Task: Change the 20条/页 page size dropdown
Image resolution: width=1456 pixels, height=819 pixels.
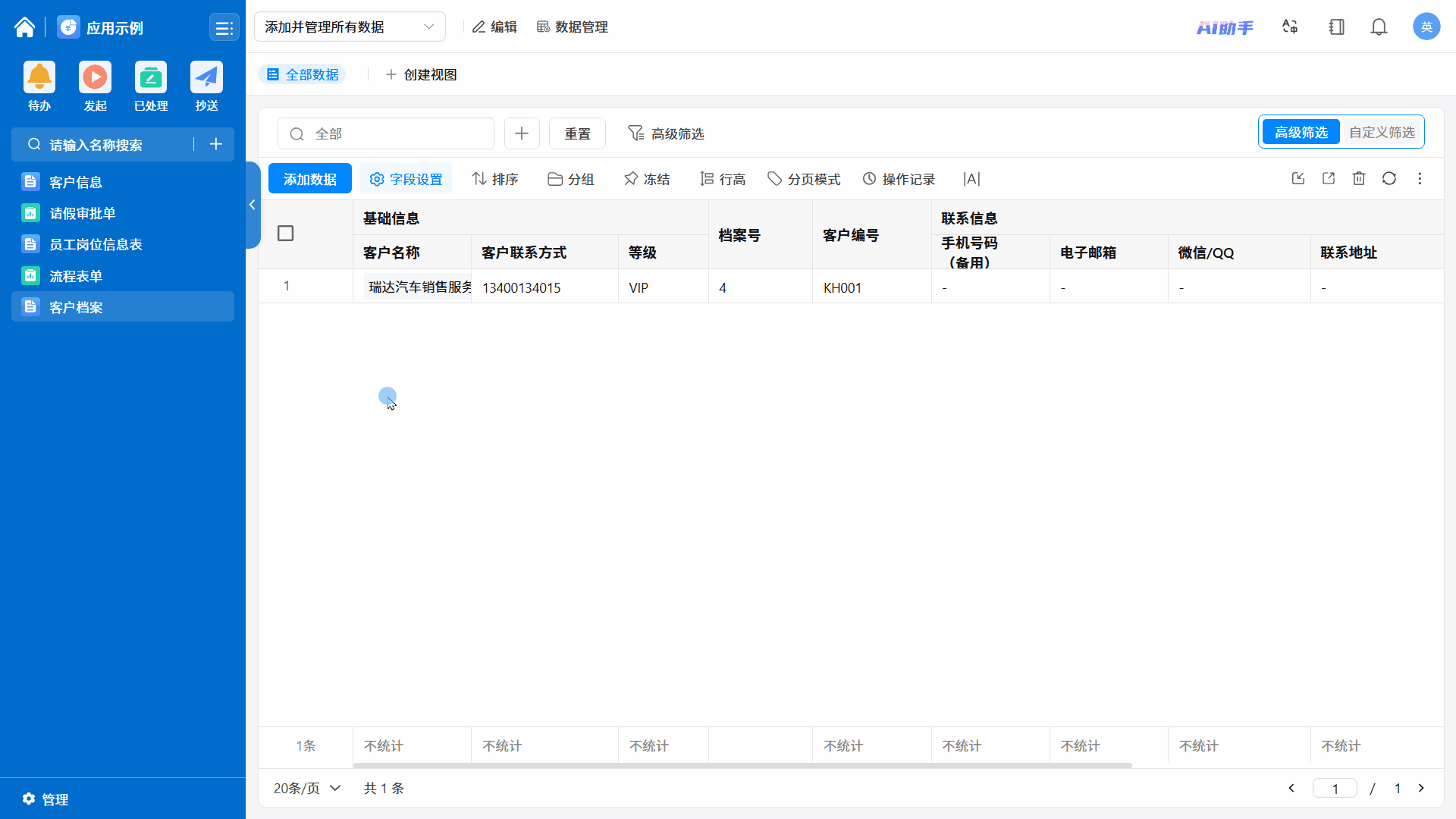Action: [x=307, y=789]
